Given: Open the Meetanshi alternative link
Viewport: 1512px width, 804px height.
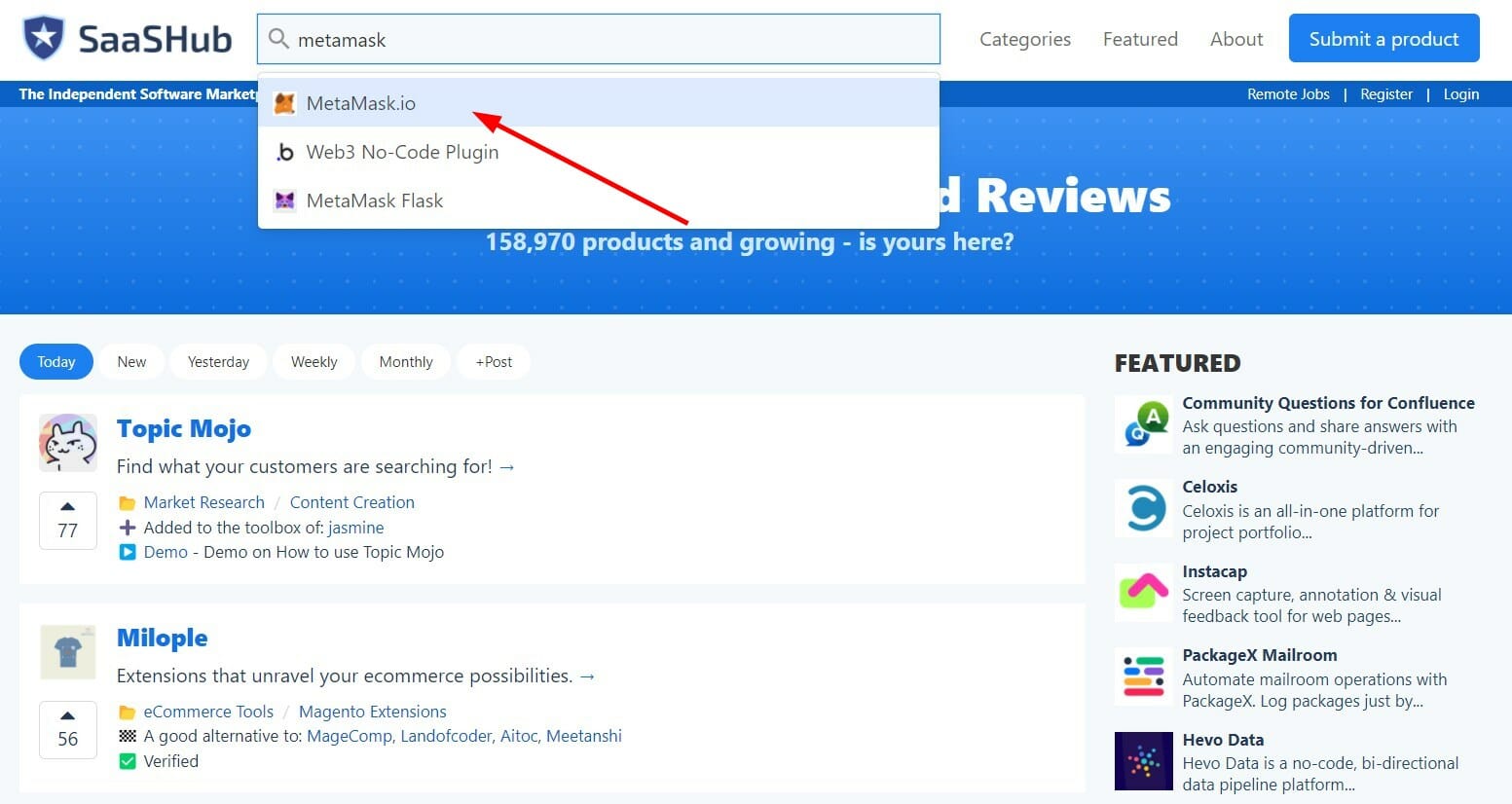Looking at the screenshot, I should tap(584, 736).
